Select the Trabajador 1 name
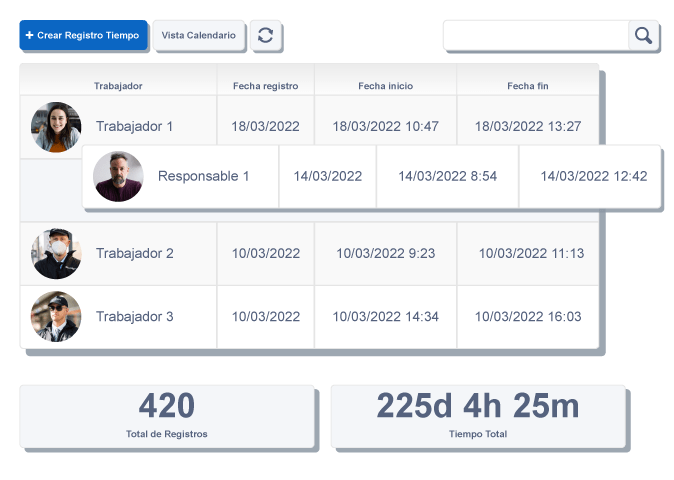 click(134, 126)
